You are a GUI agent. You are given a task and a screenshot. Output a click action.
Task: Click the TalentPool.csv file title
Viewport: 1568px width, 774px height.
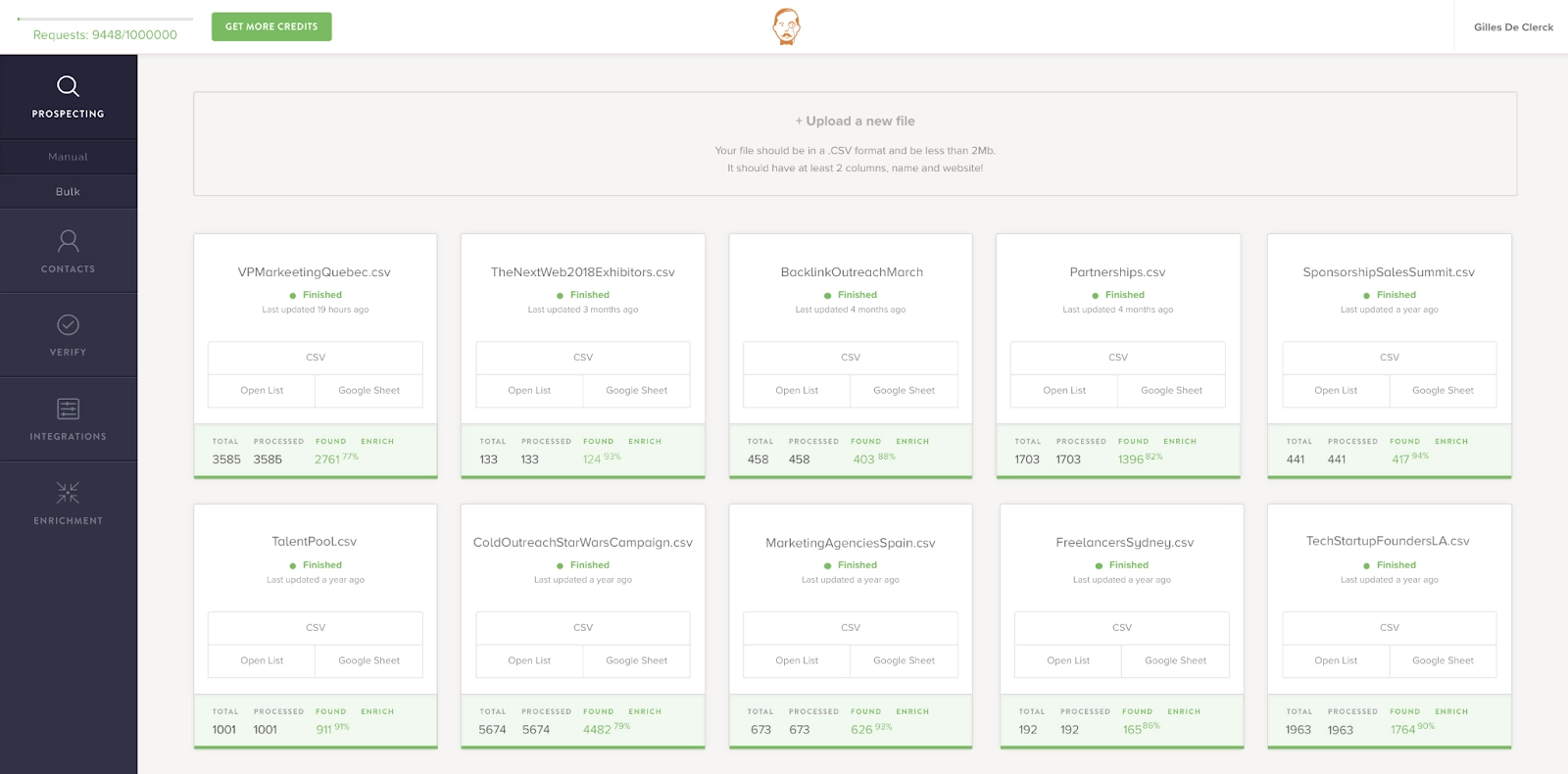[315, 542]
